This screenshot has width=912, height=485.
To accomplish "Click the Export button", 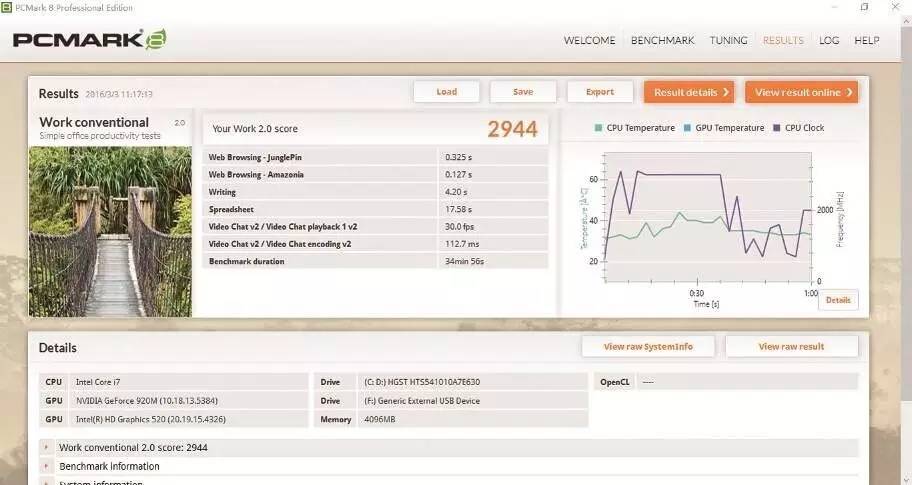I will 600,92.
